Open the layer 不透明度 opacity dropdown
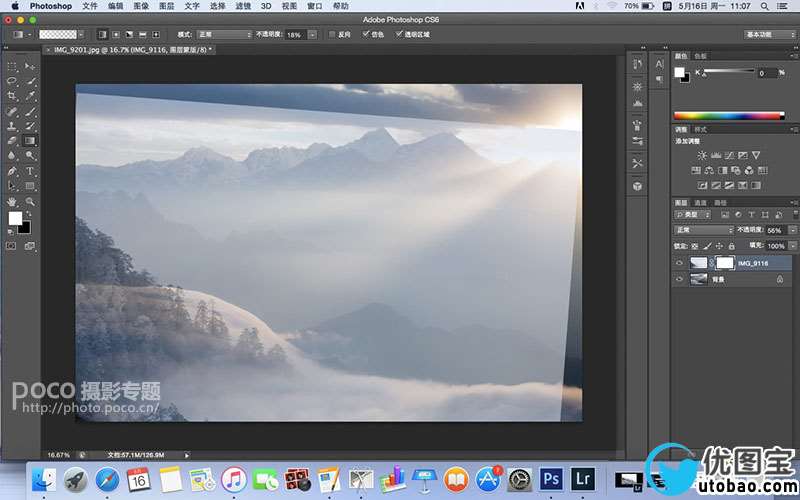The width and height of the screenshot is (800, 500). [792, 231]
